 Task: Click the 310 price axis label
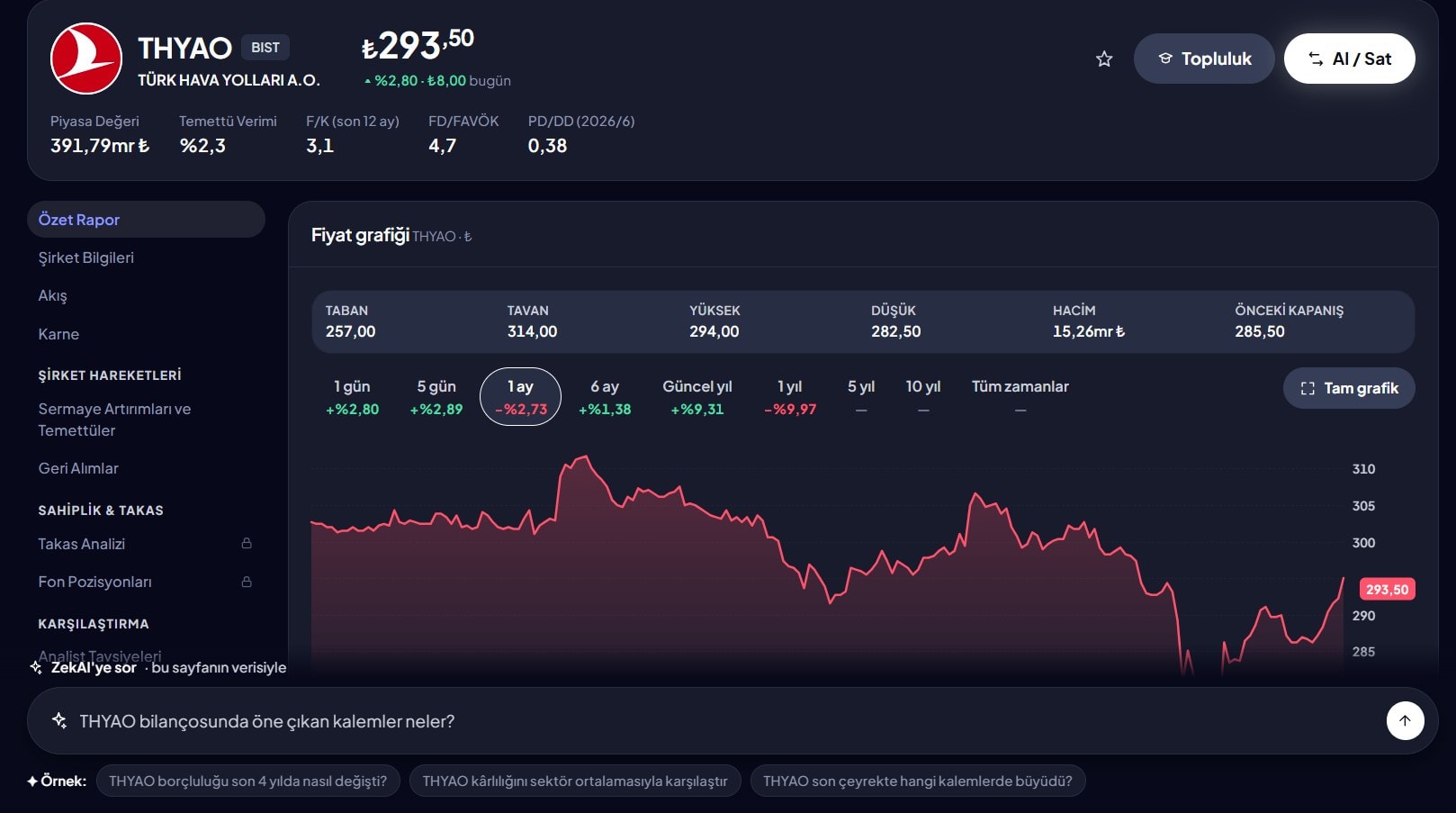click(1363, 469)
